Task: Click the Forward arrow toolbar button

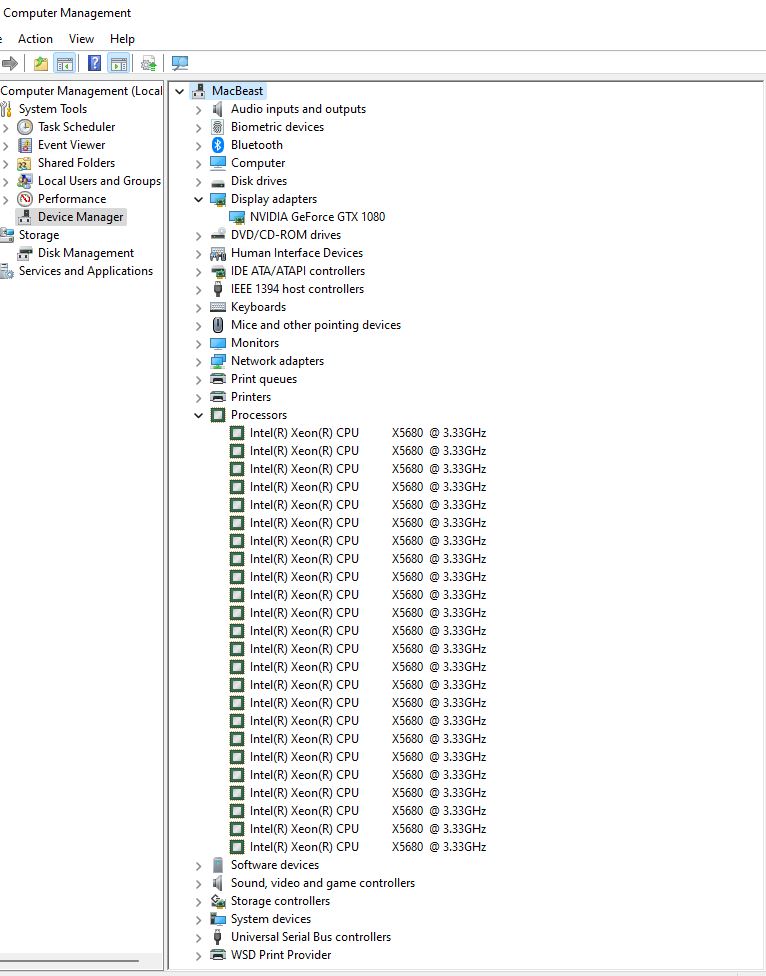Action: point(9,63)
